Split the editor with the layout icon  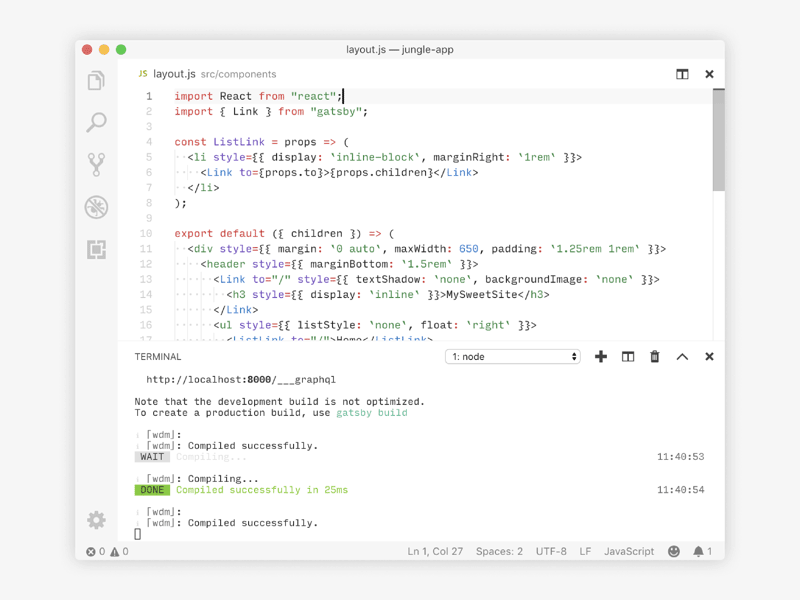[682, 74]
